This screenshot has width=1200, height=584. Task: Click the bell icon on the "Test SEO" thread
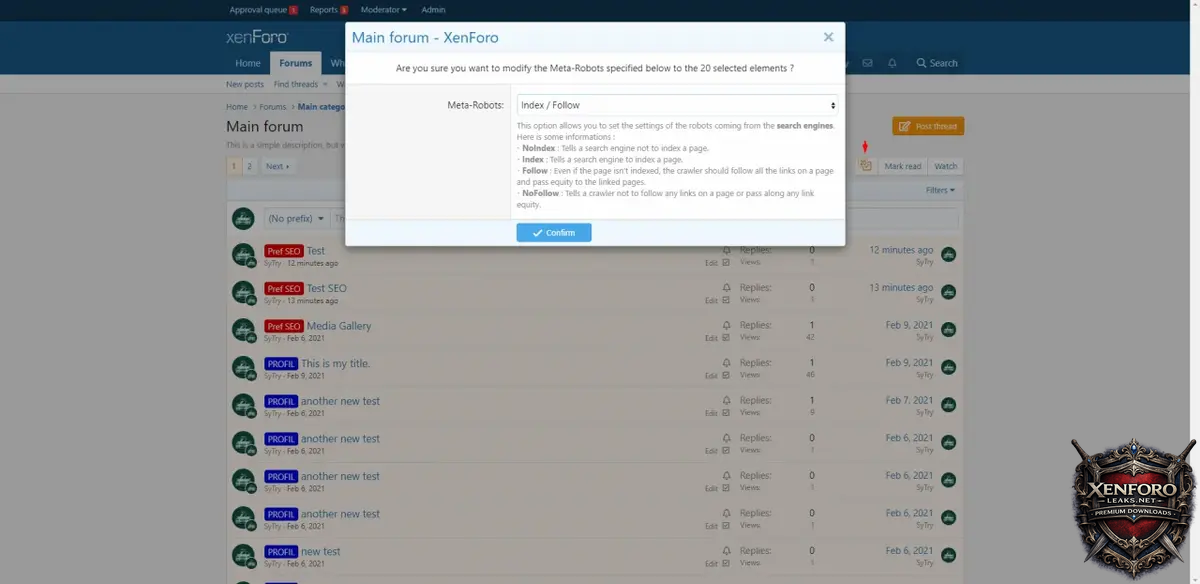click(x=727, y=288)
